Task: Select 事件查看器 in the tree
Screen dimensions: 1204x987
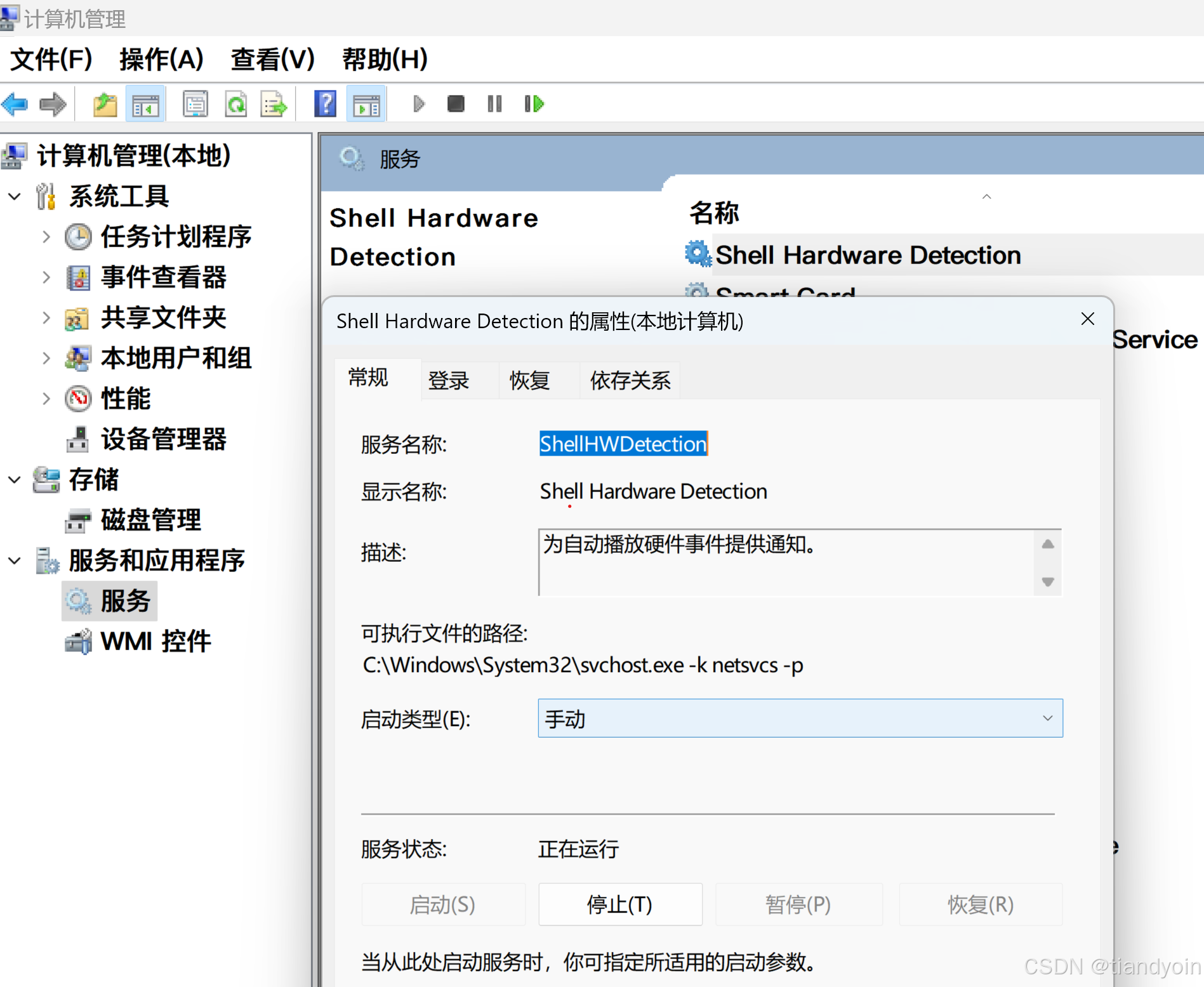Action: pyautogui.click(x=164, y=277)
